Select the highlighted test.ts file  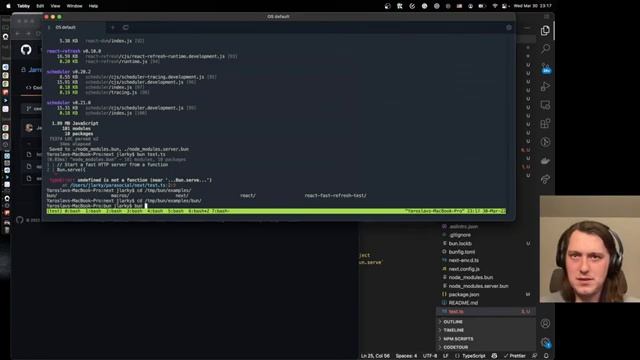click(x=486, y=311)
